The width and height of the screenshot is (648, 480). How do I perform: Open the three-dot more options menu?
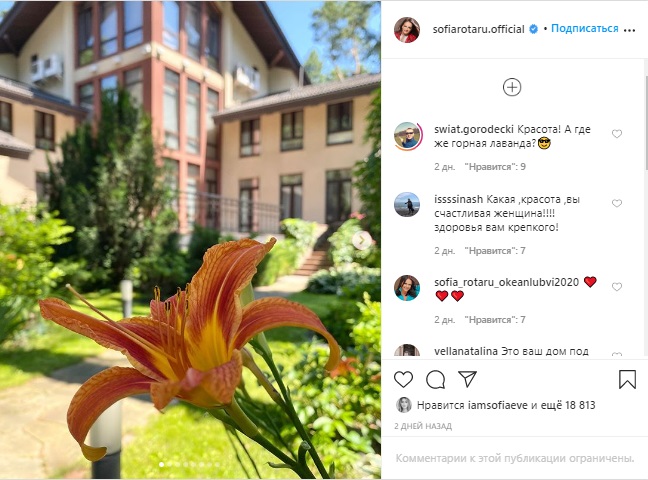pos(629,30)
